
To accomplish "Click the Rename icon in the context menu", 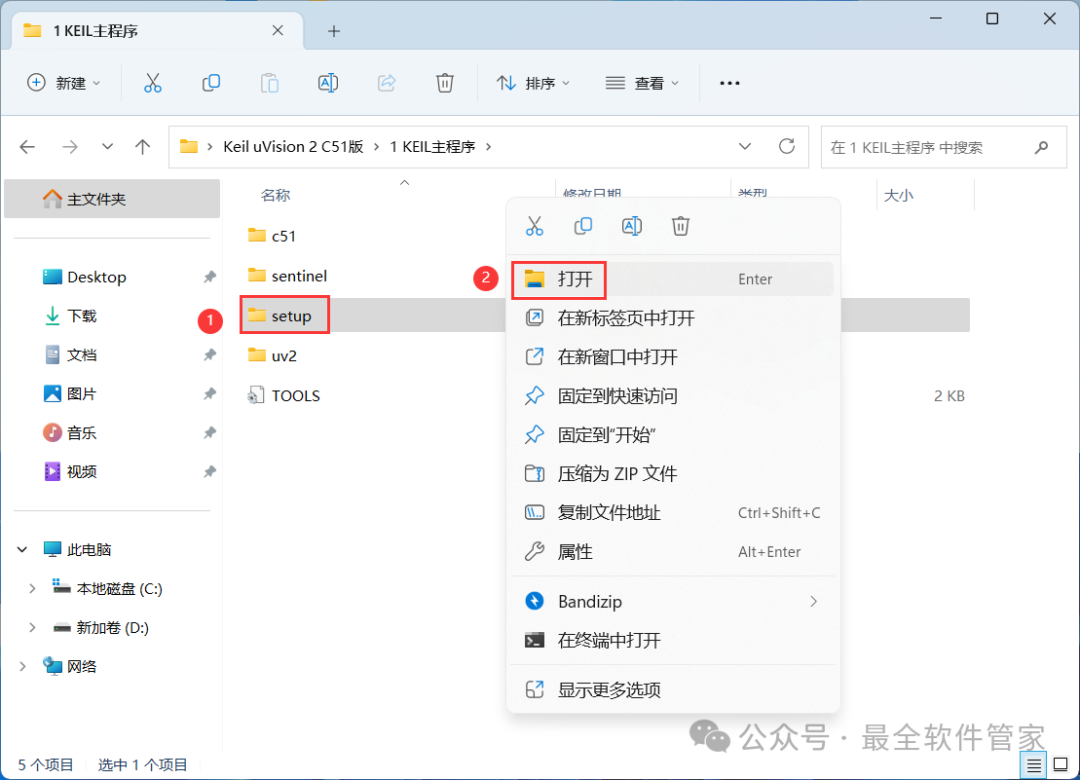I will pos(631,226).
